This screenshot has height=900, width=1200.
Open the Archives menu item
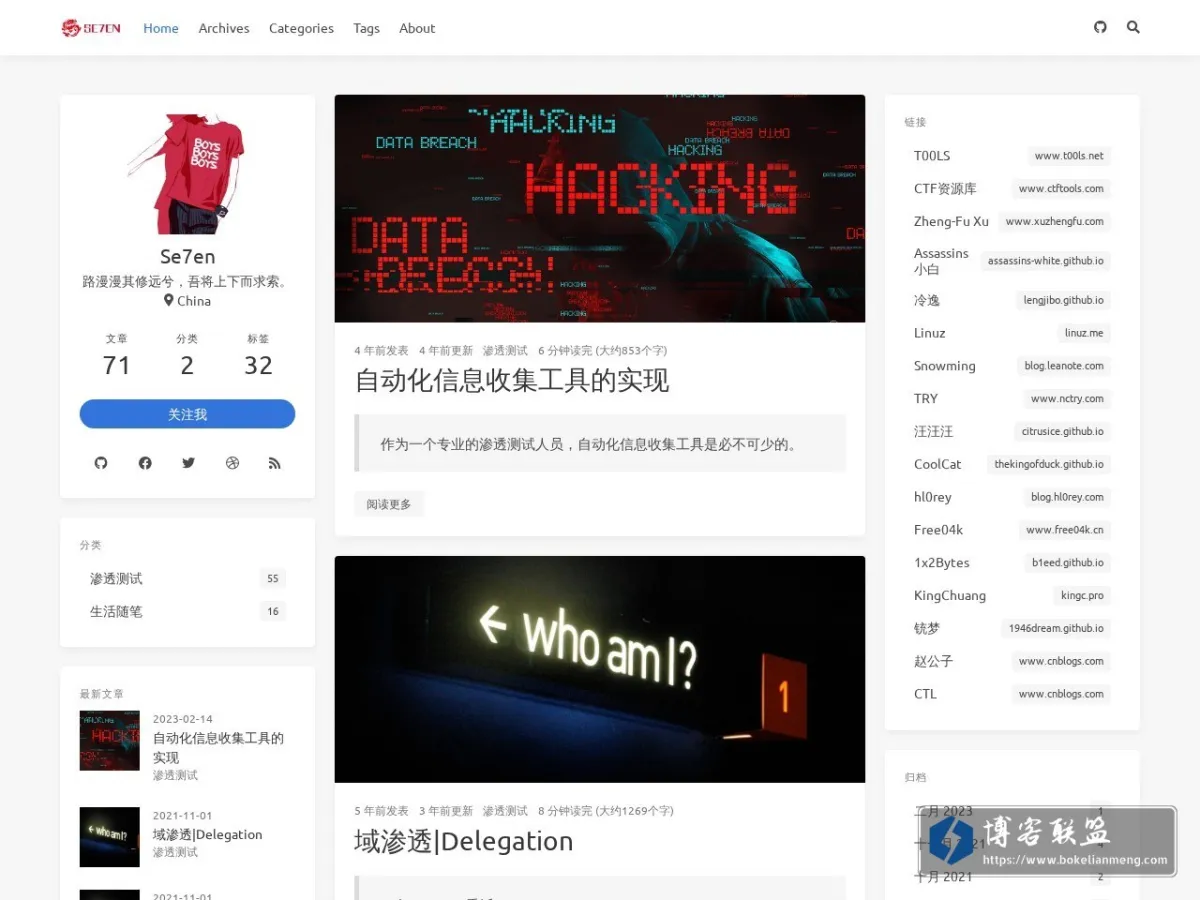point(224,28)
